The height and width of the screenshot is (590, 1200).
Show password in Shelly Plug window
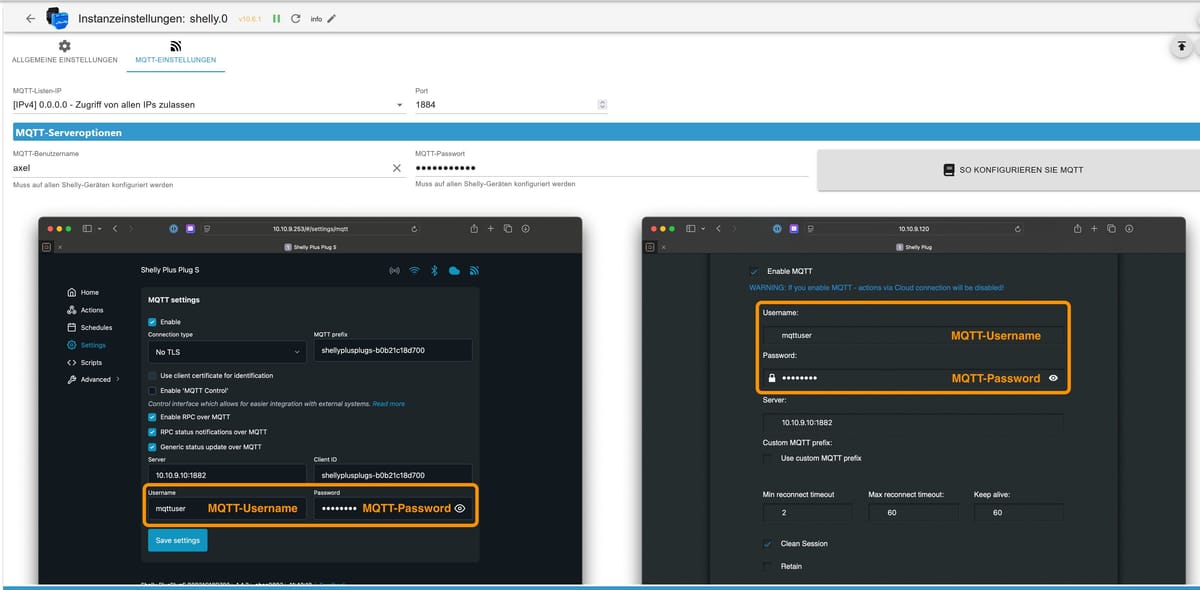(1053, 378)
